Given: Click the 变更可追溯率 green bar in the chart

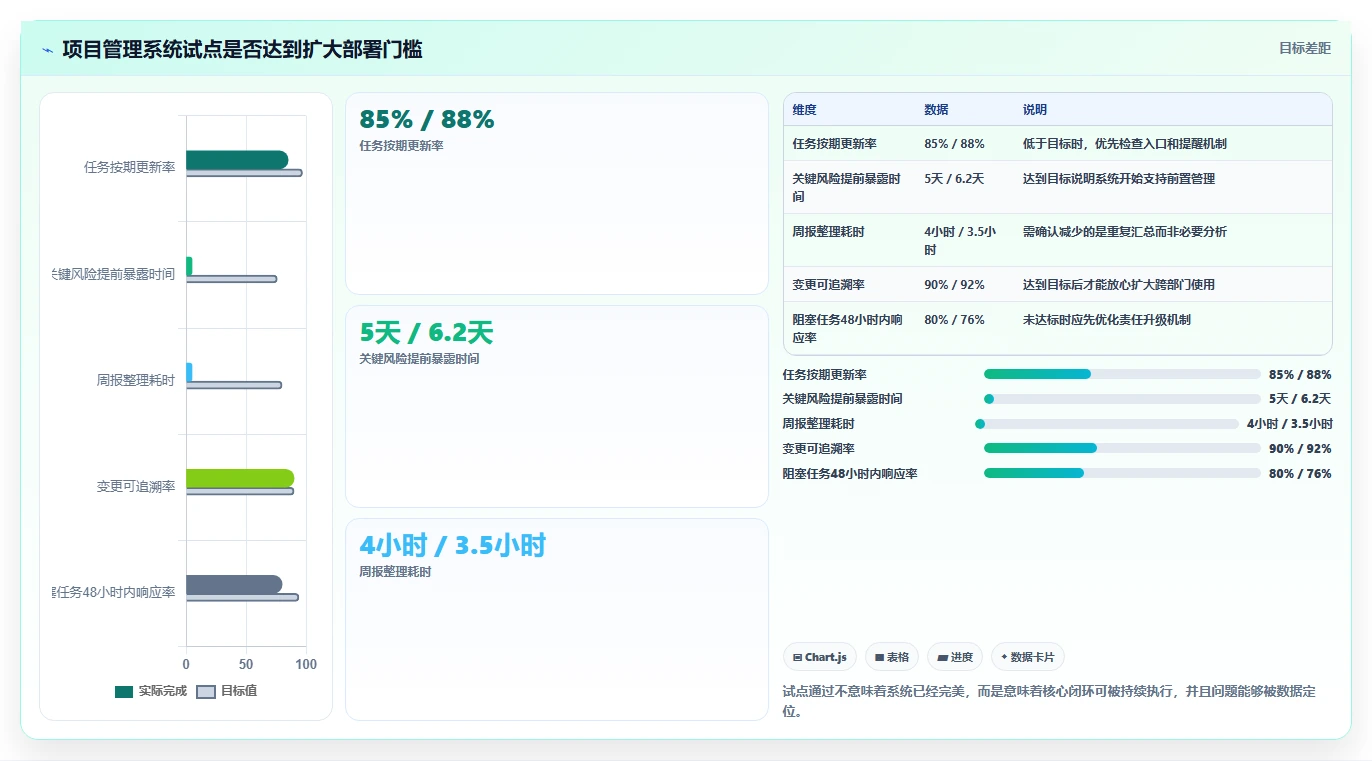Looking at the screenshot, I should pos(240,478).
